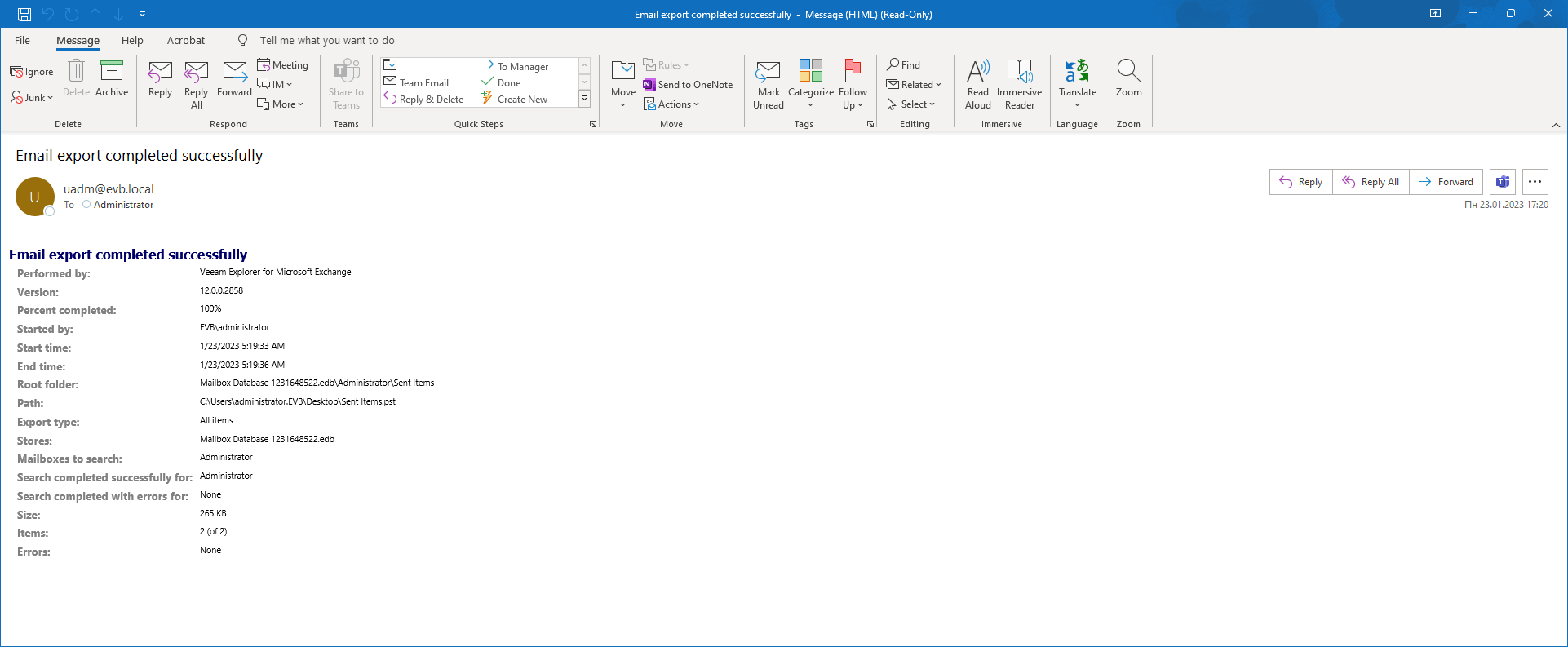Click the sender avatar with letter U
The width and height of the screenshot is (1568, 647).
[x=35, y=197]
